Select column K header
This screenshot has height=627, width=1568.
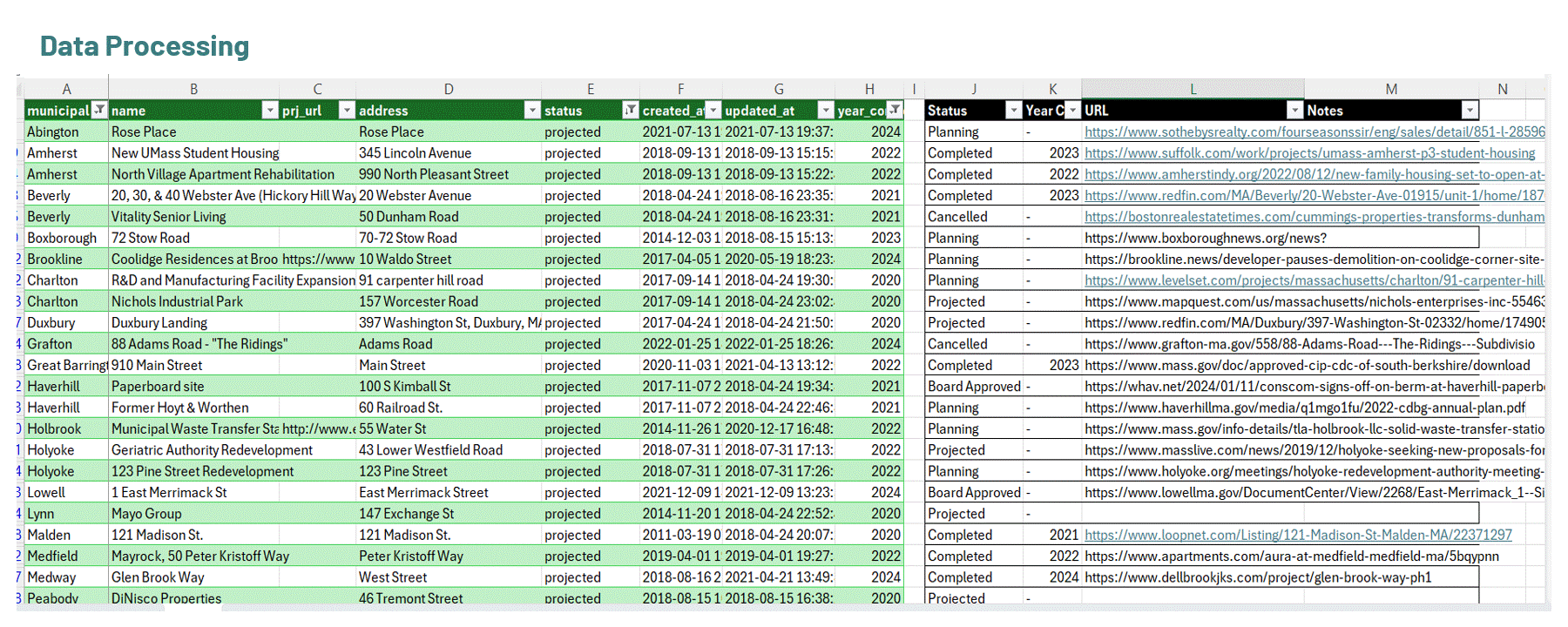pyautogui.click(x=1052, y=89)
